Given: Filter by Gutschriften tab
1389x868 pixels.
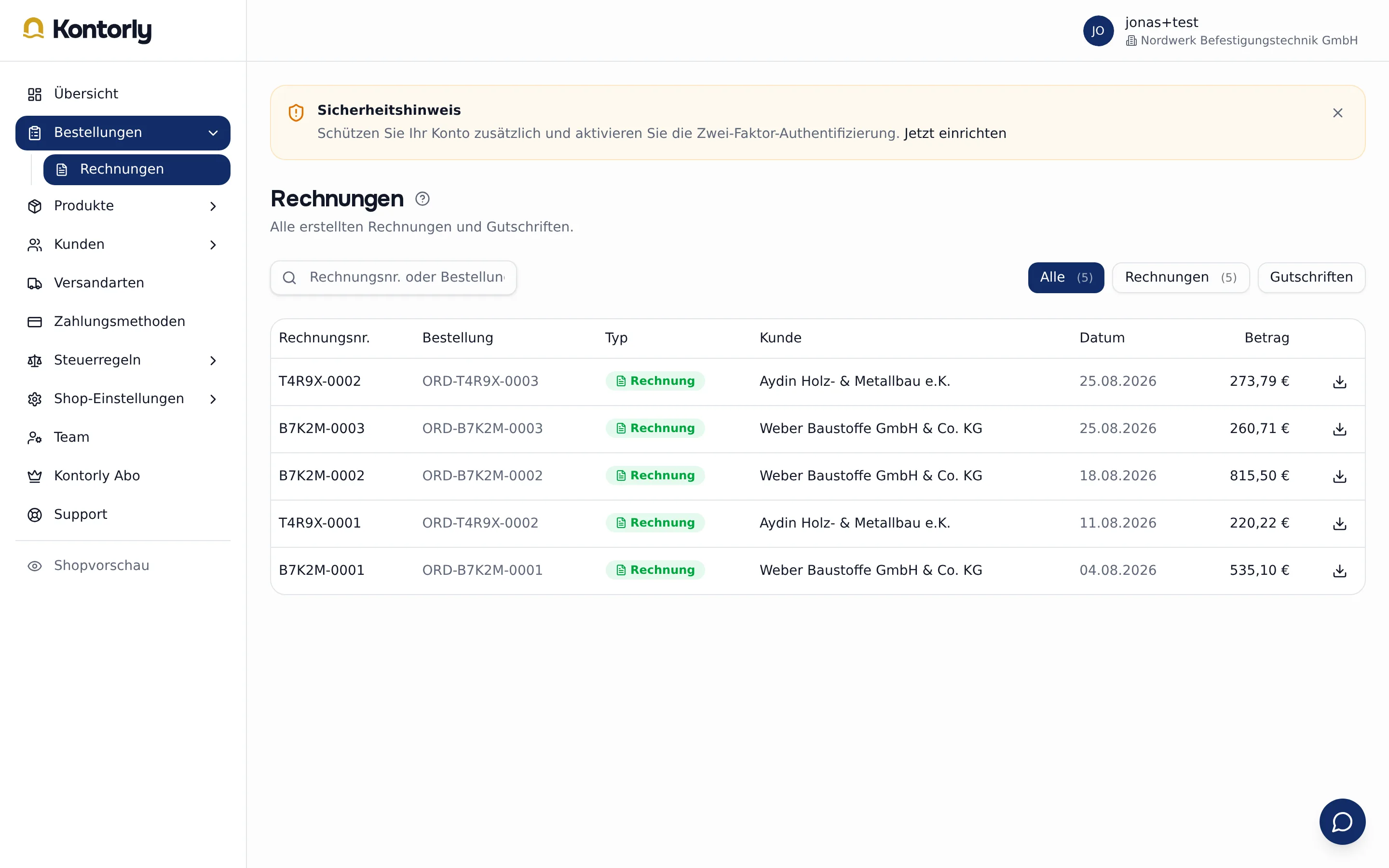Looking at the screenshot, I should click(1311, 278).
